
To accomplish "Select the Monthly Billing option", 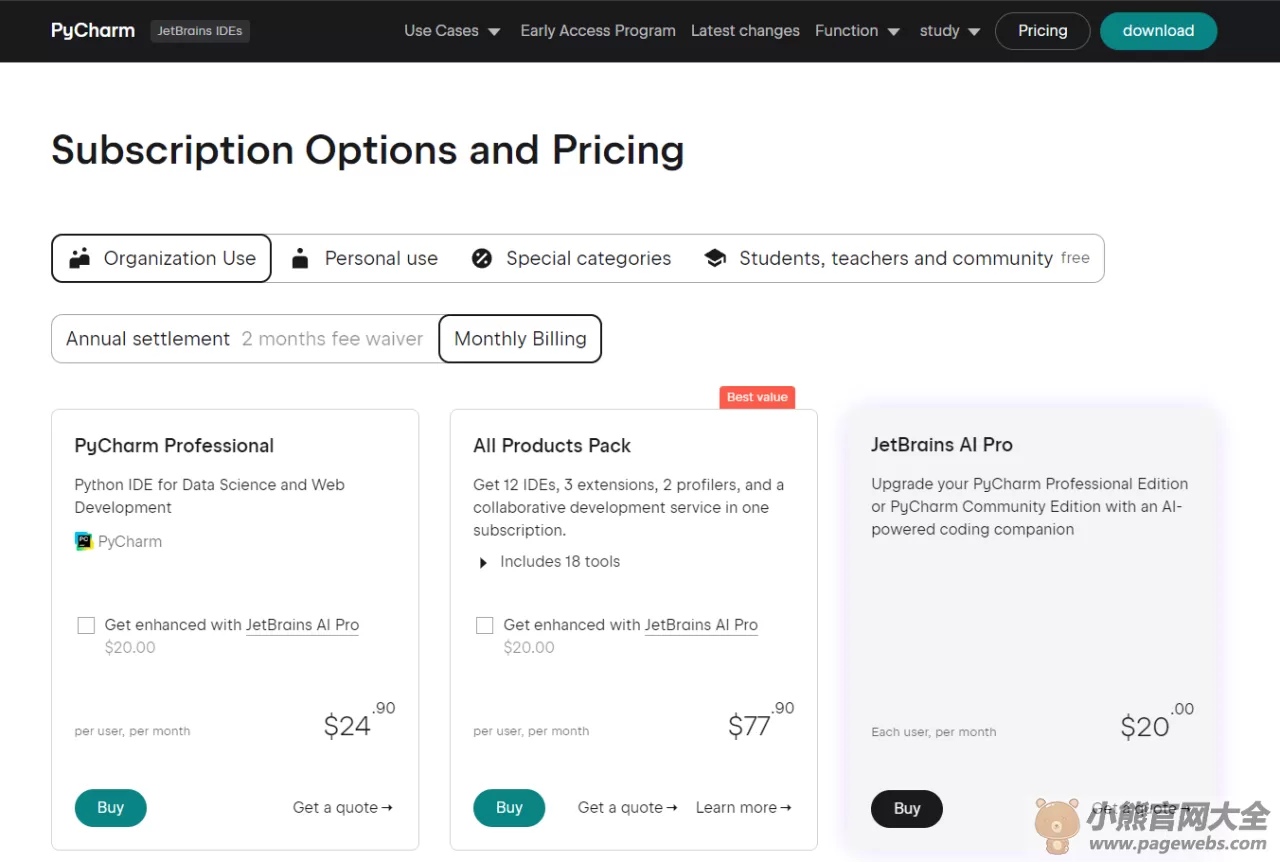I will [520, 339].
